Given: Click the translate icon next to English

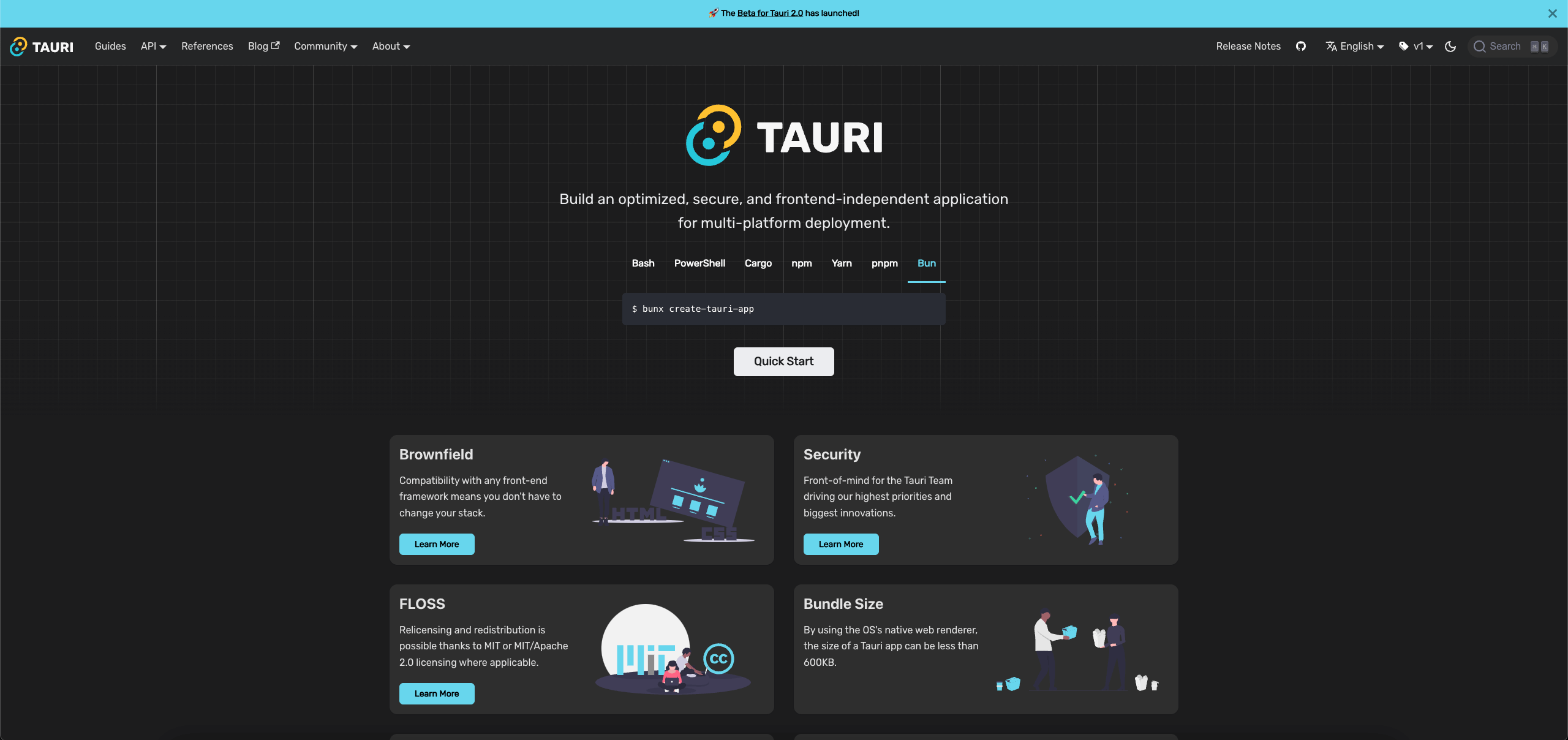Looking at the screenshot, I should click(1331, 47).
